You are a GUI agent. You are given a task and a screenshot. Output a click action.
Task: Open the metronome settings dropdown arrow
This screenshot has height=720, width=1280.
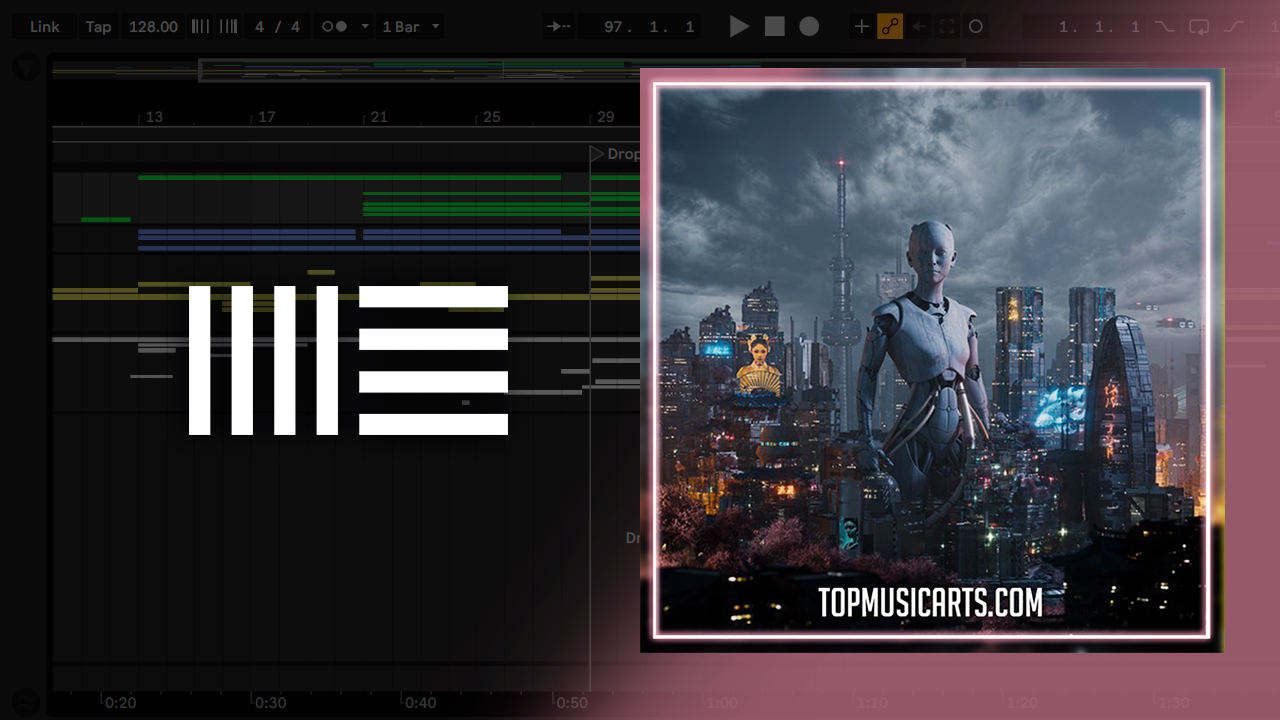(x=364, y=27)
